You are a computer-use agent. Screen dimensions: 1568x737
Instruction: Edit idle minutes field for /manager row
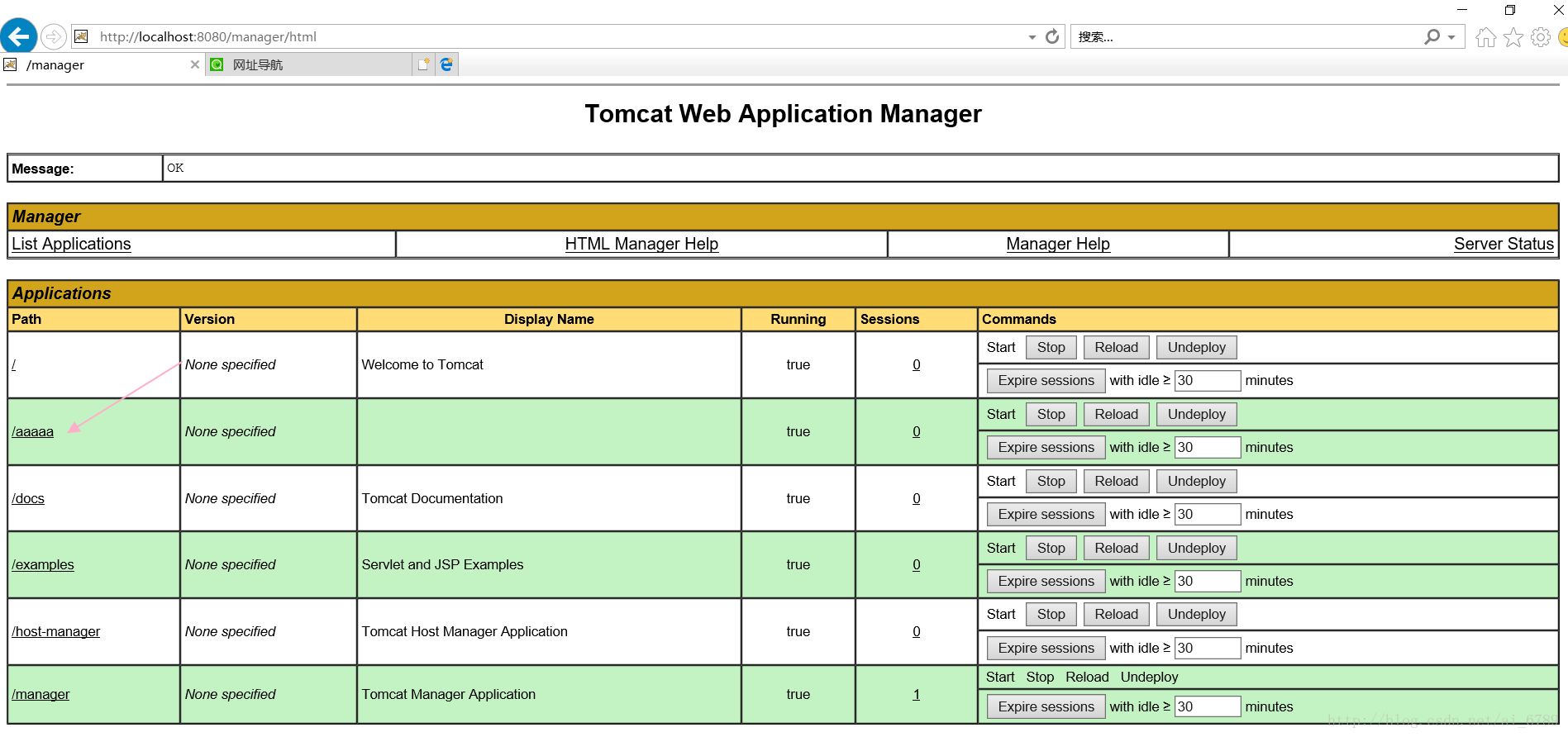[x=1208, y=707]
